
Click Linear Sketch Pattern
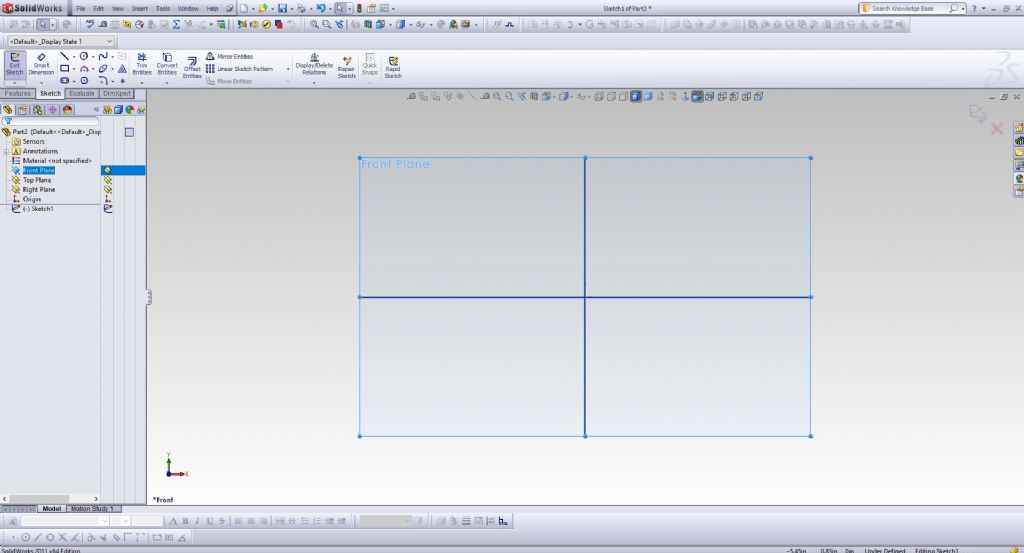(x=239, y=69)
